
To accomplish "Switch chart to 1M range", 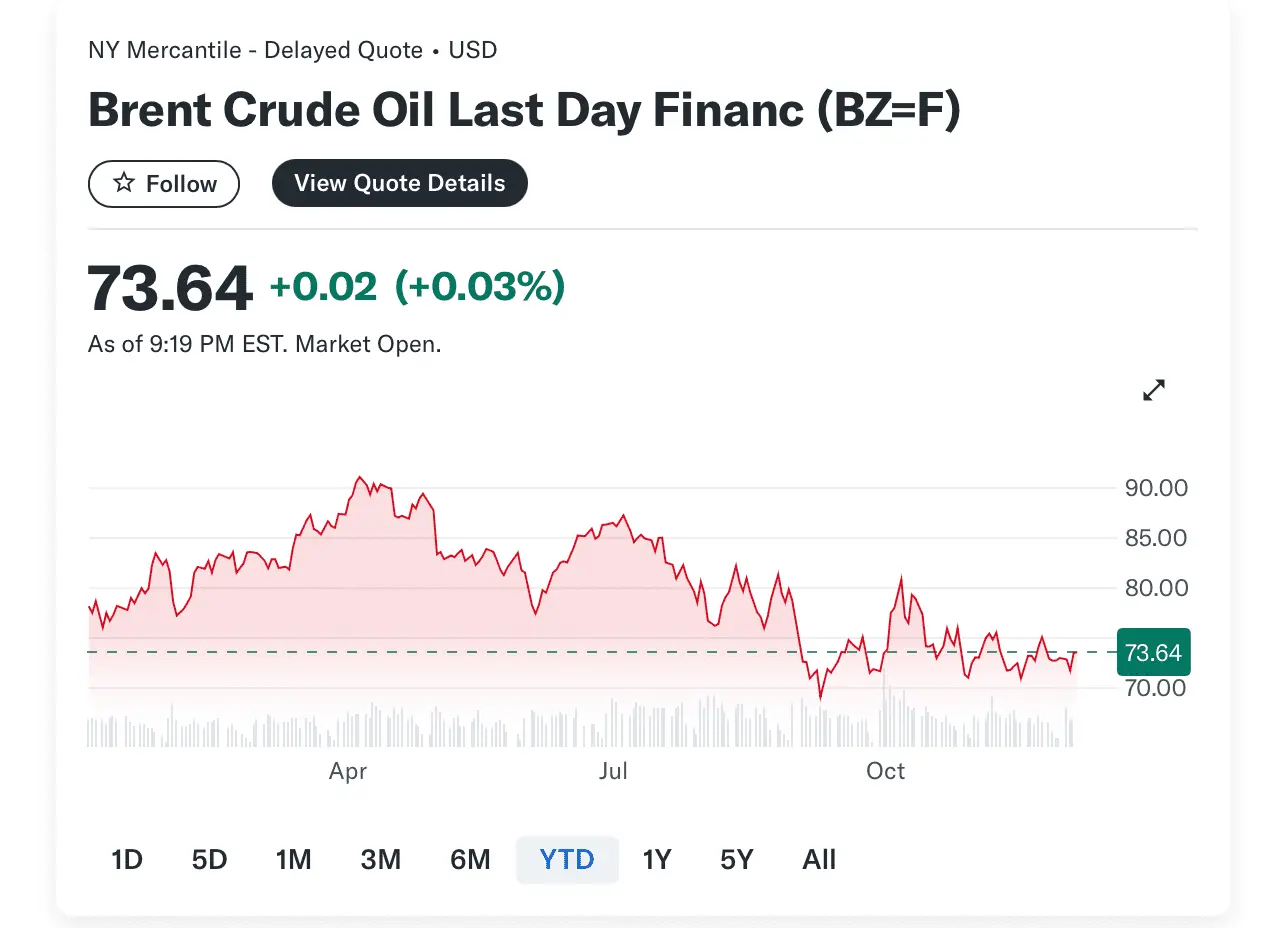I will [294, 860].
